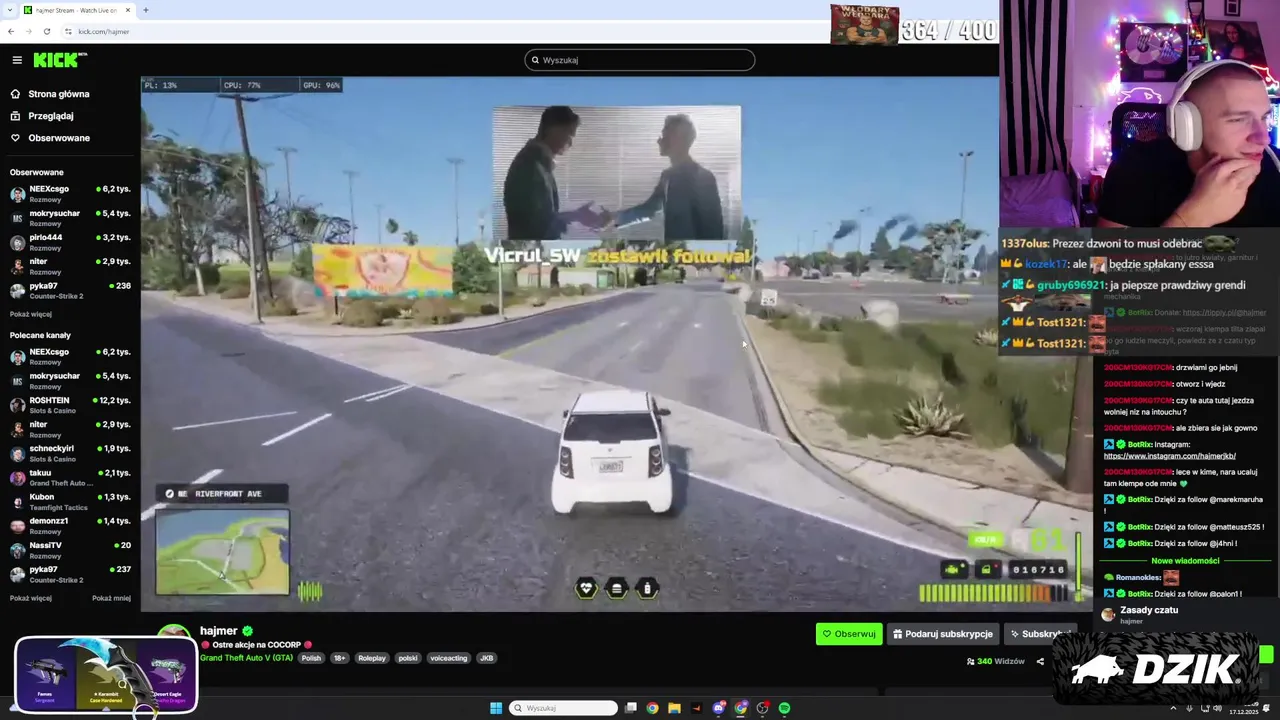Click the Wyszukaj search field on Kick
This screenshot has height=720, width=1280.
point(640,60)
